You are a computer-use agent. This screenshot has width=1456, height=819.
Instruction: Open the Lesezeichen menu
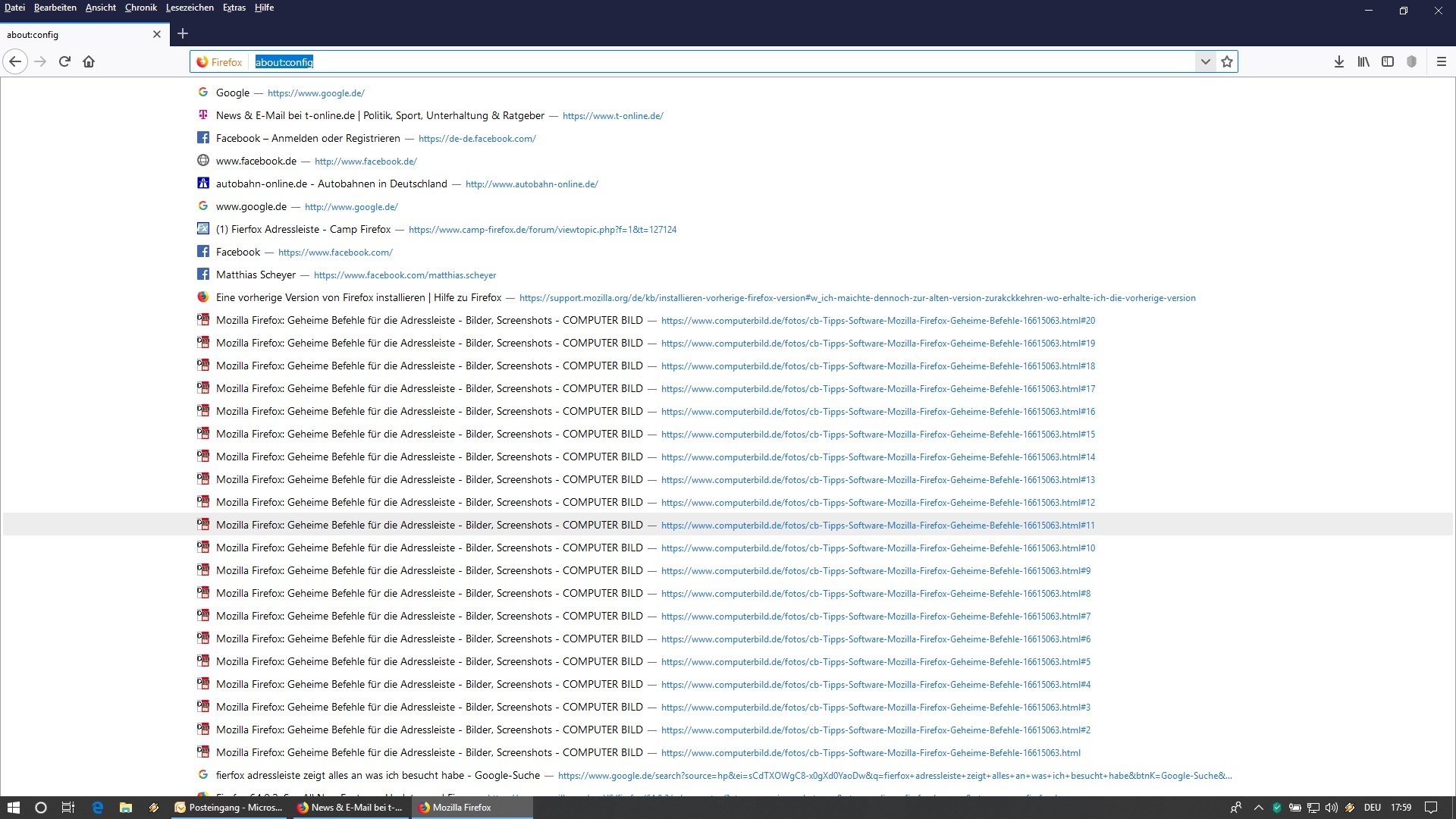point(190,8)
